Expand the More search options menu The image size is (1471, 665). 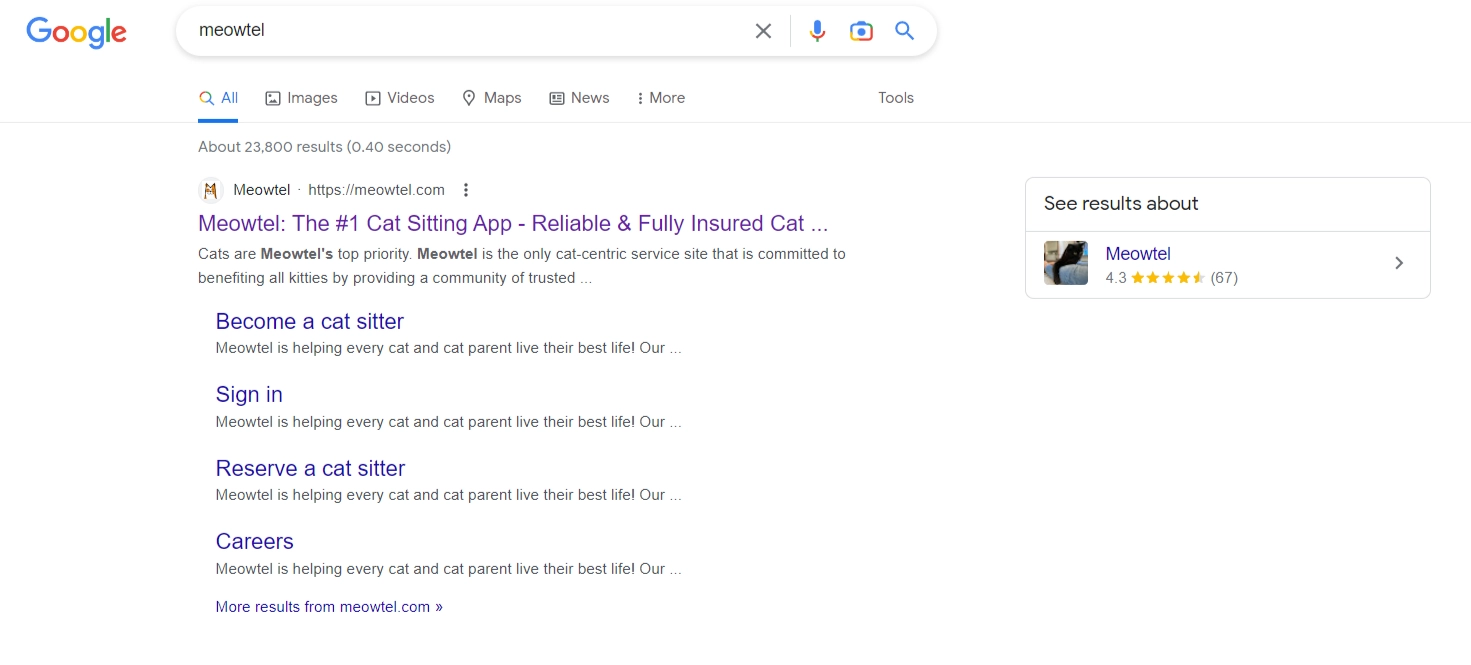(661, 98)
